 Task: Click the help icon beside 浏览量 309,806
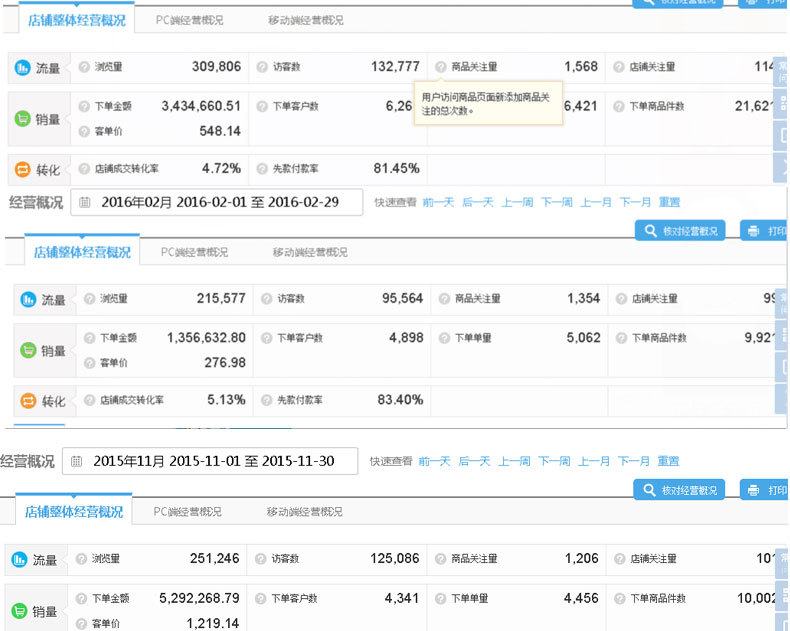[84, 67]
